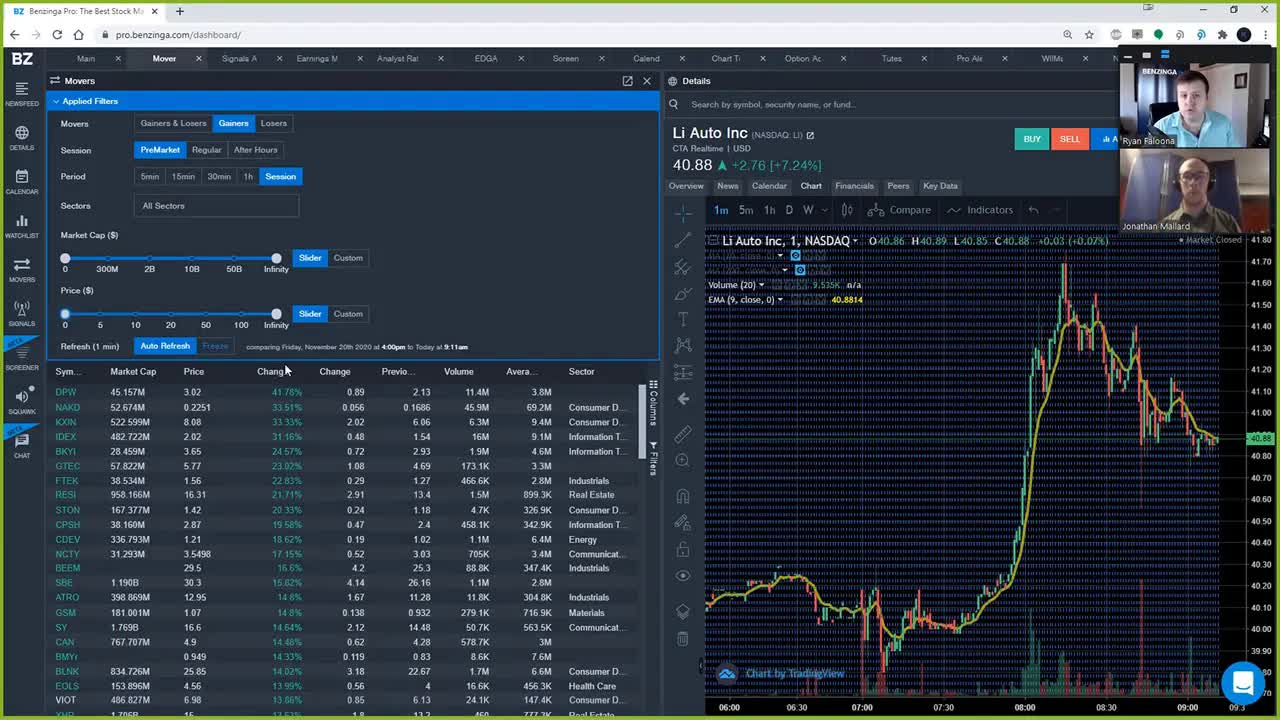This screenshot has width=1280, height=720.
Task: Open the Watchlist sidebar icon
Action: [x=22, y=226]
